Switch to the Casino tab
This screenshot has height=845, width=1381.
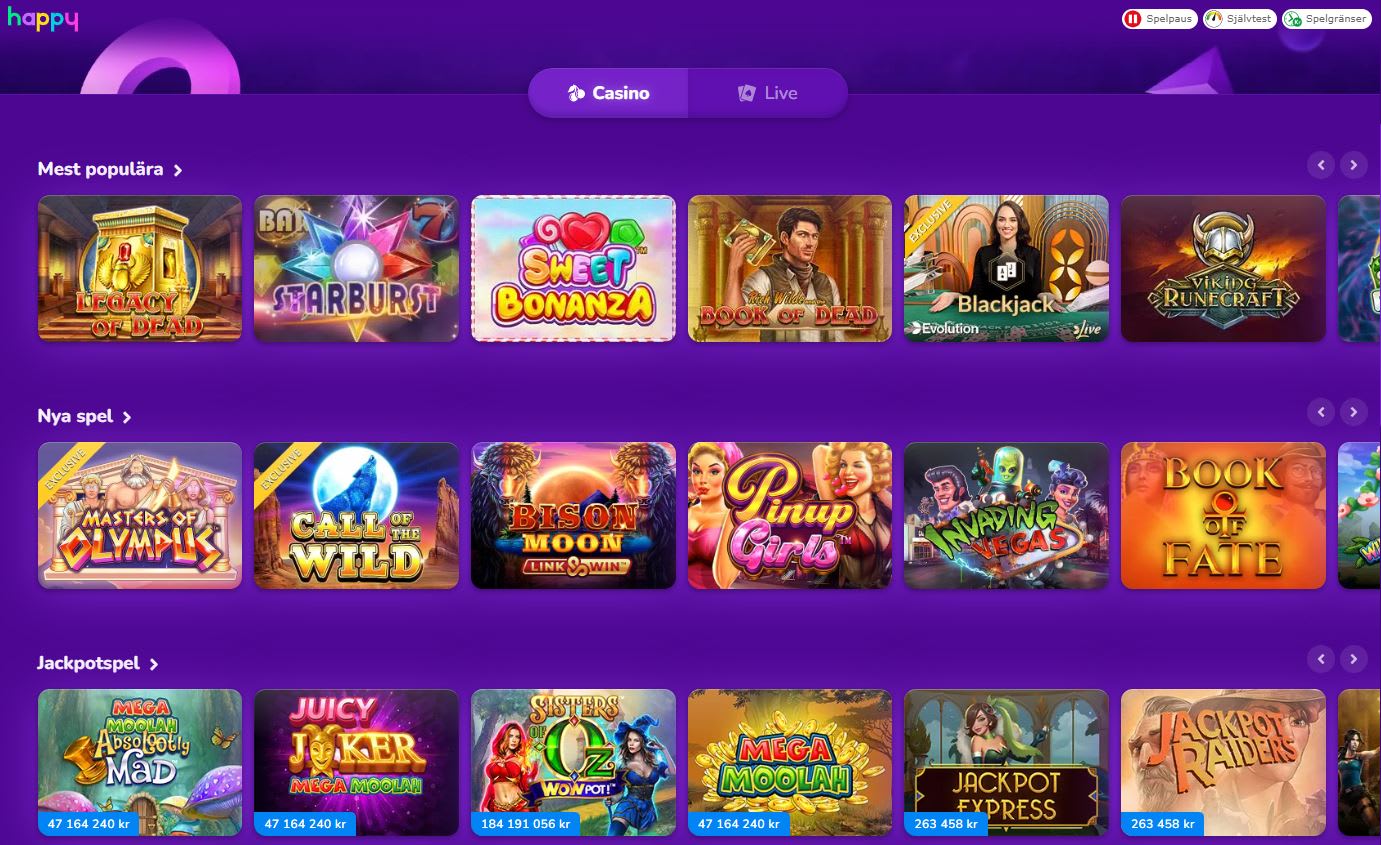[x=608, y=93]
